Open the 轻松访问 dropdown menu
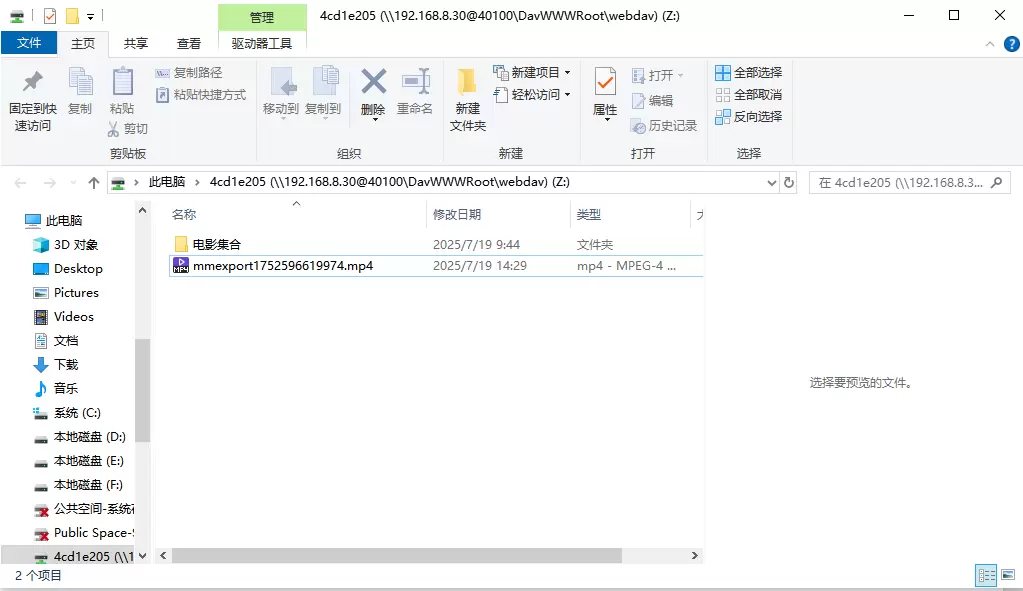The height and width of the screenshot is (591, 1023). coord(567,95)
